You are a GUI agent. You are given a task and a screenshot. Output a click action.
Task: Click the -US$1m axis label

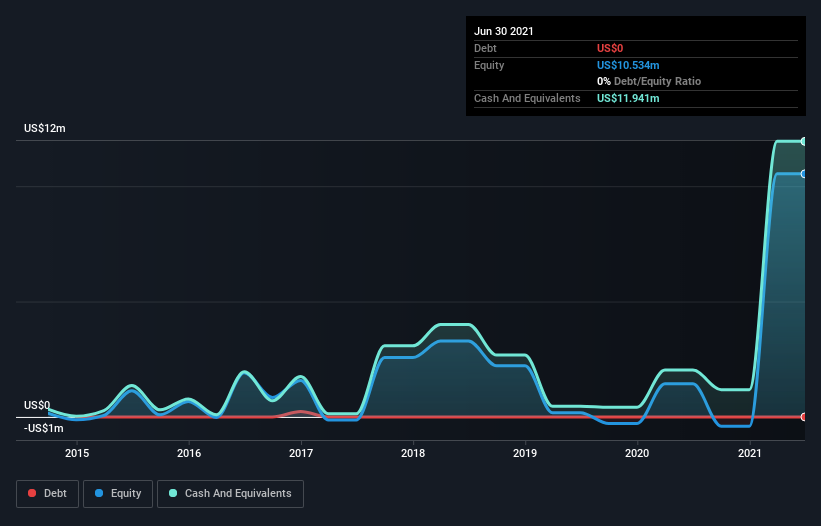pos(43,428)
